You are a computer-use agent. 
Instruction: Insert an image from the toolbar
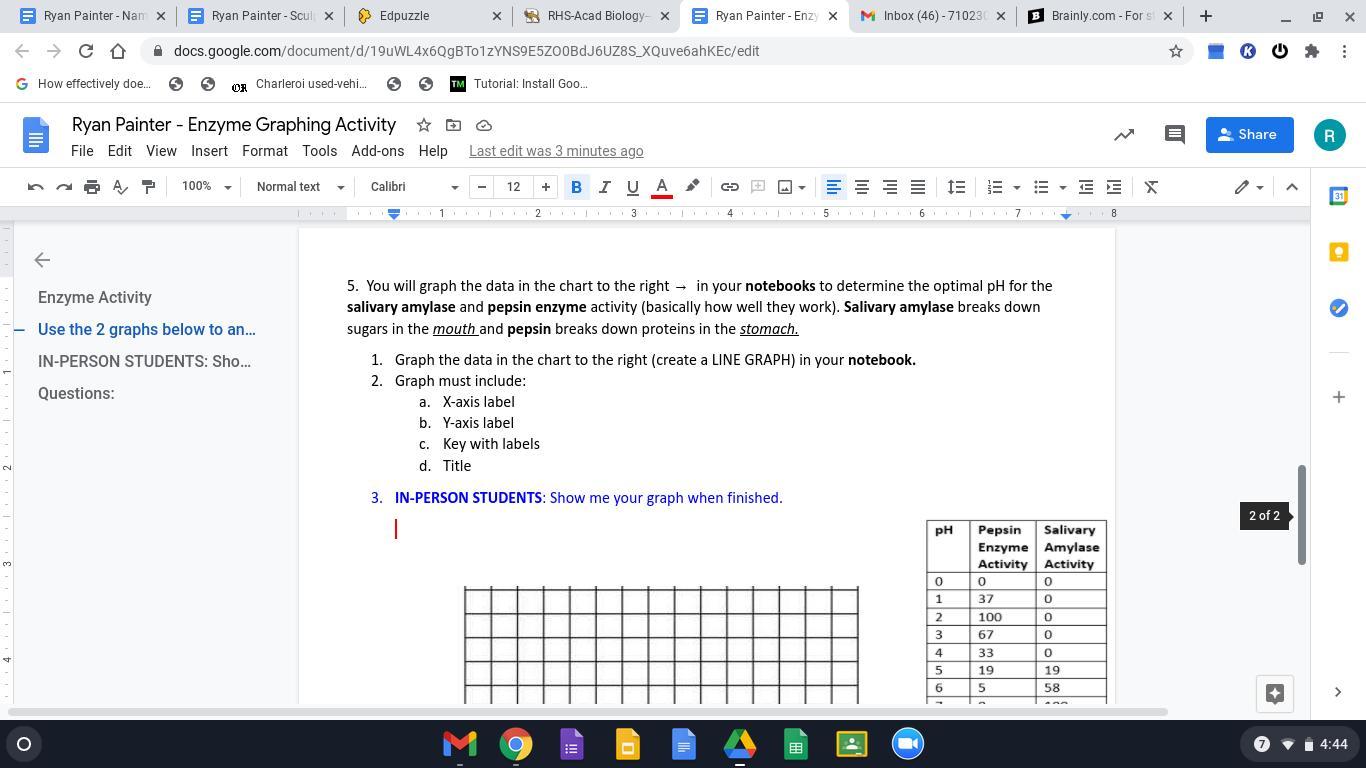click(785, 187)
